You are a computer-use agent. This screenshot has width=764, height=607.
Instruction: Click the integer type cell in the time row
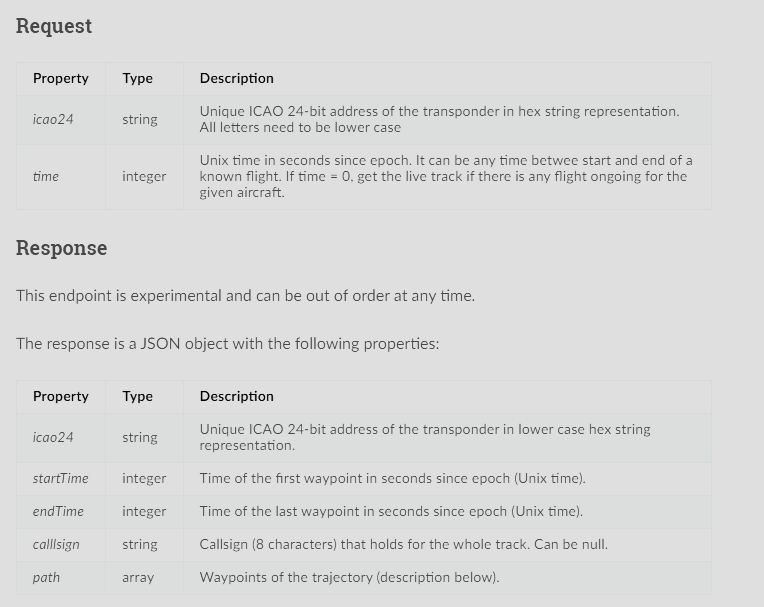point(144,177)
